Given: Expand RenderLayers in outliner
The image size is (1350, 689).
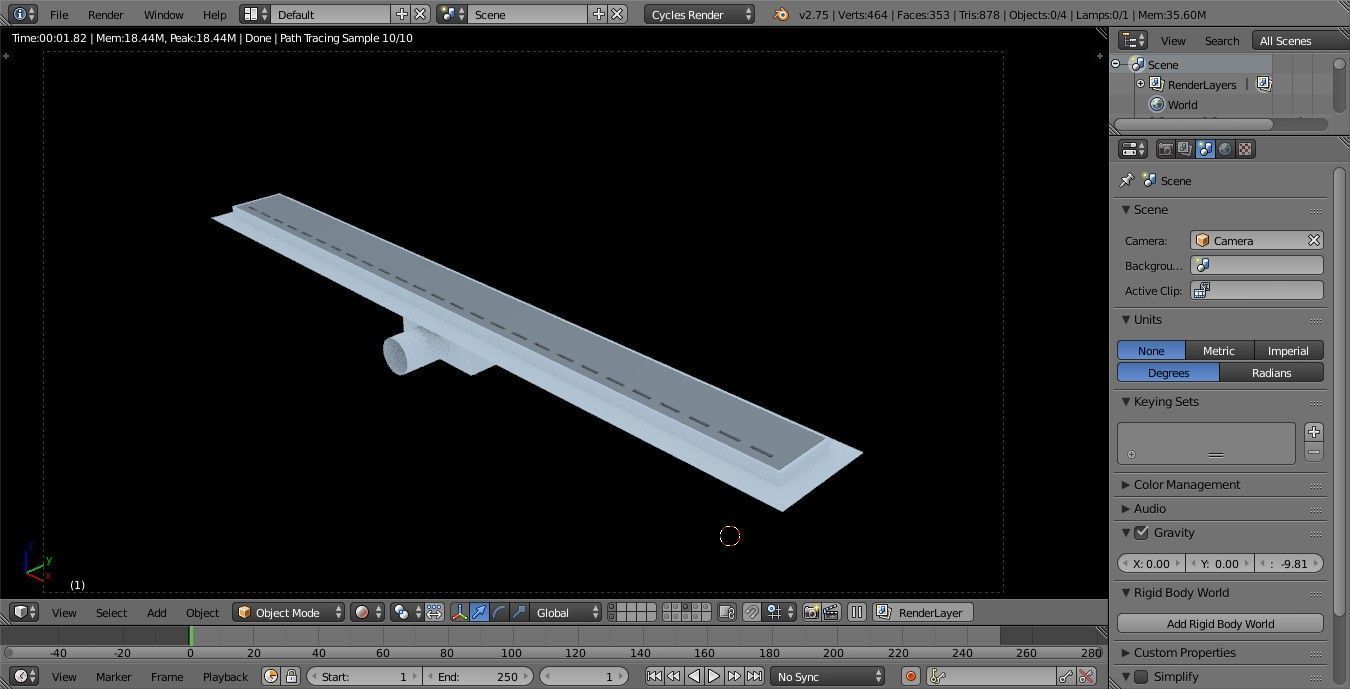Looking at the screenshot, I should click(x=1140, y=84).
